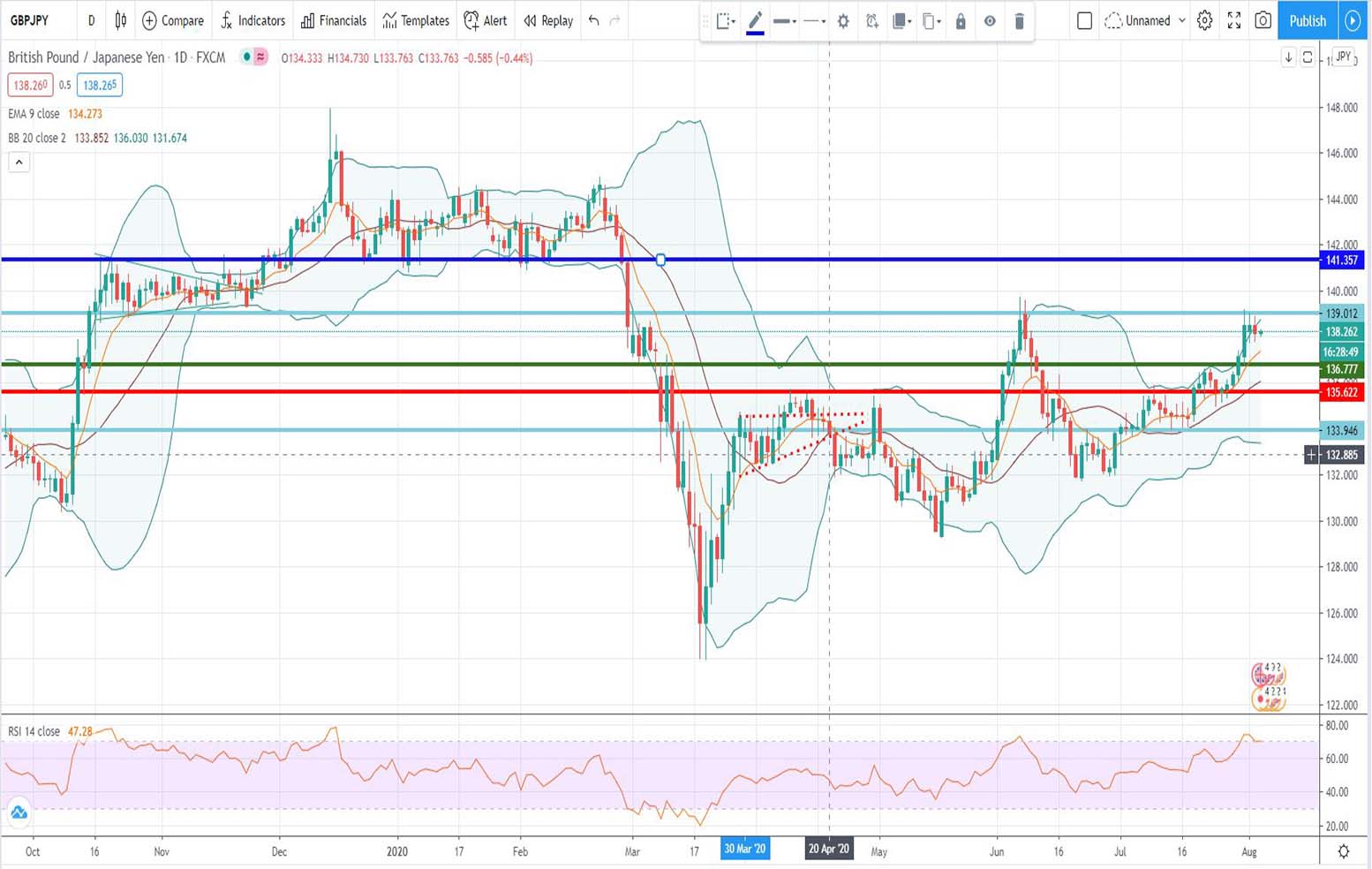Toggle drawing visibility with the eye icon
The height and width of the screenshot is (869, 1372).
click(x=990, y=20)
